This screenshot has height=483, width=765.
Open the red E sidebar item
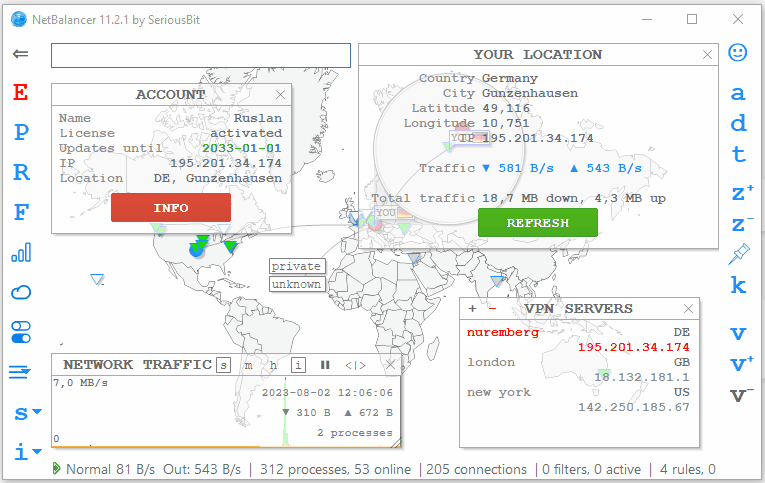pos(20,92)
